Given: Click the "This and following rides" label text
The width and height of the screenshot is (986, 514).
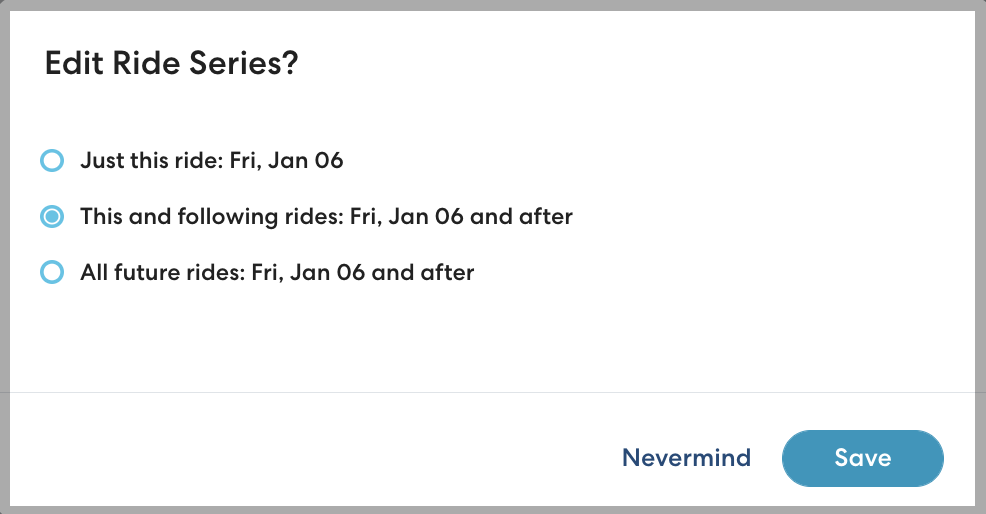Looking at the screenshot, I should pyautogui.click(x=212, y=216).
